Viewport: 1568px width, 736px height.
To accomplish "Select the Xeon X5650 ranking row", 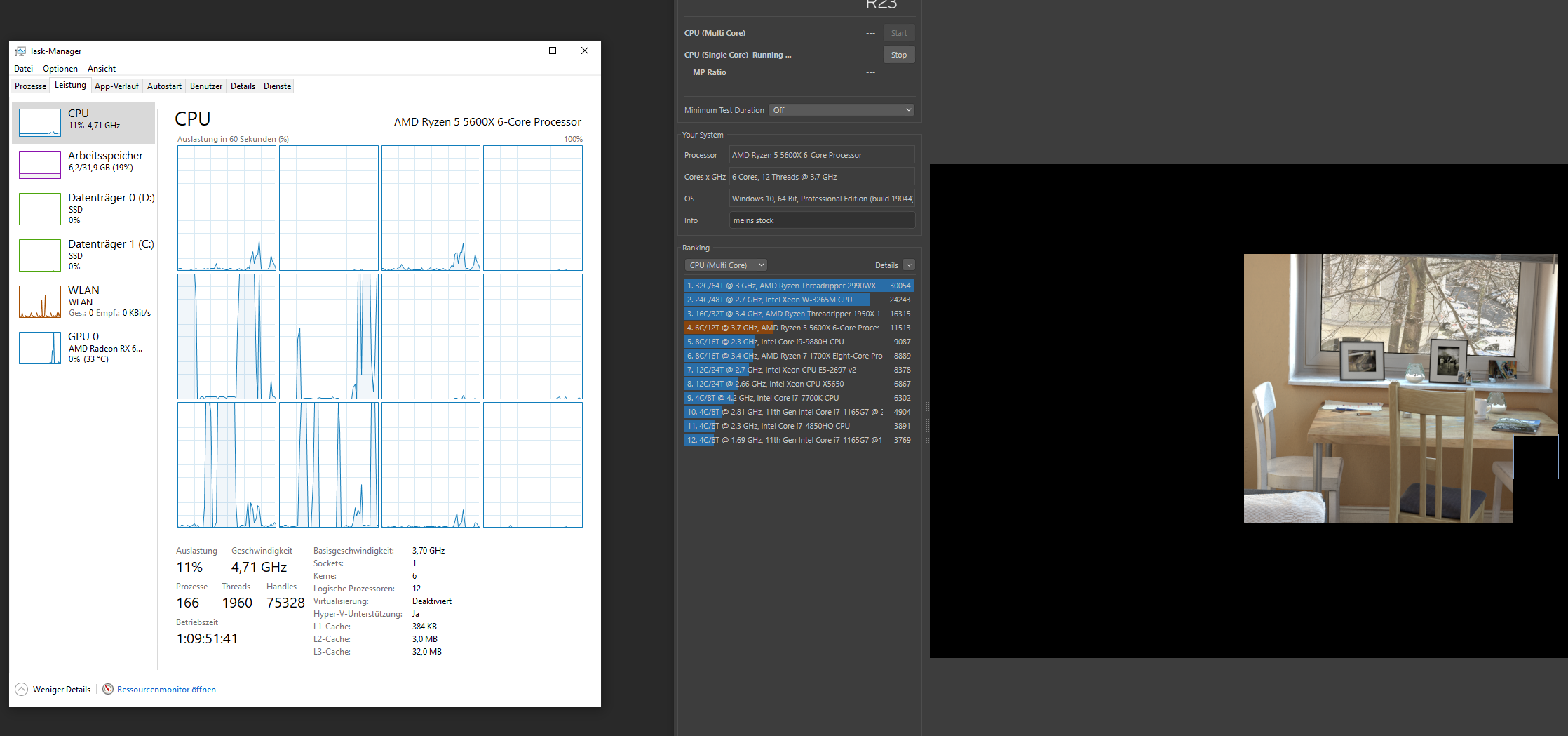I will 799,384.
